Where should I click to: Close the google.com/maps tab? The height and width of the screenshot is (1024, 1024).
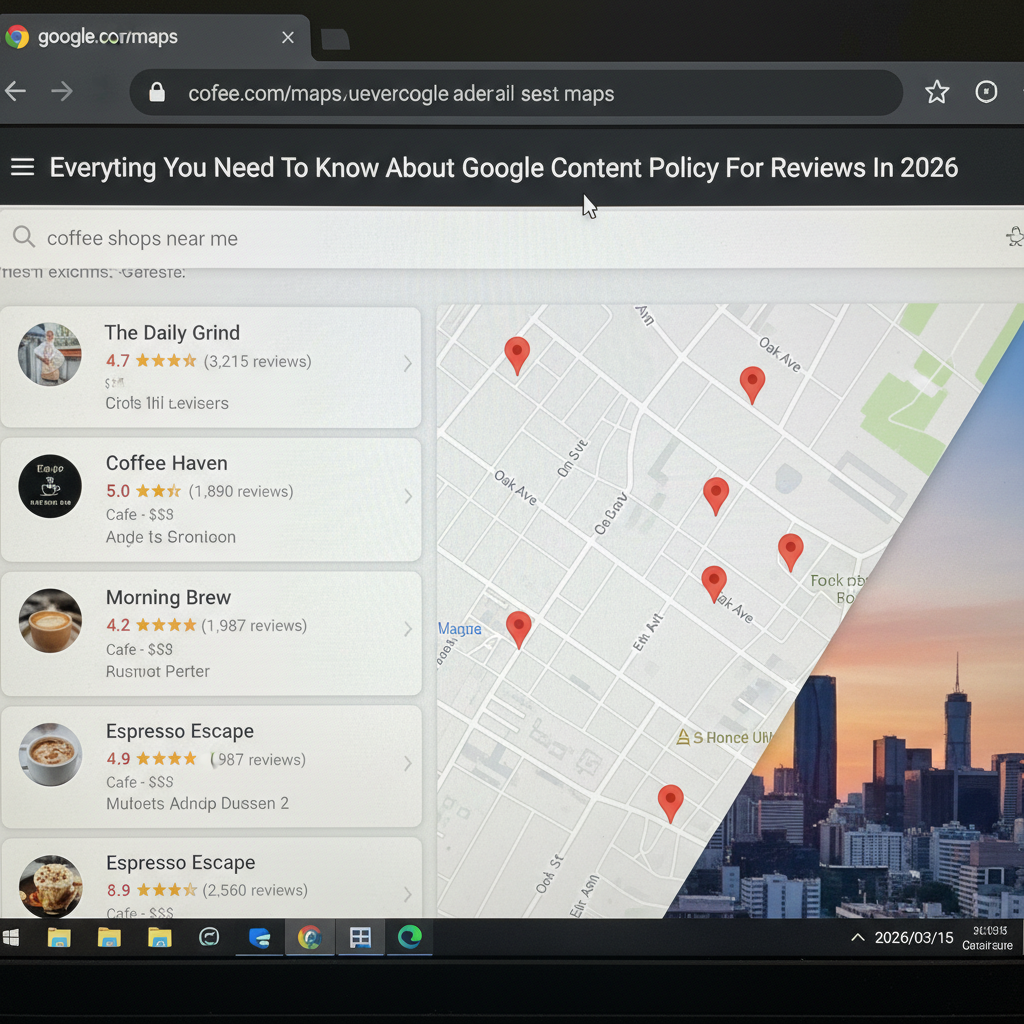click(287, 37)
